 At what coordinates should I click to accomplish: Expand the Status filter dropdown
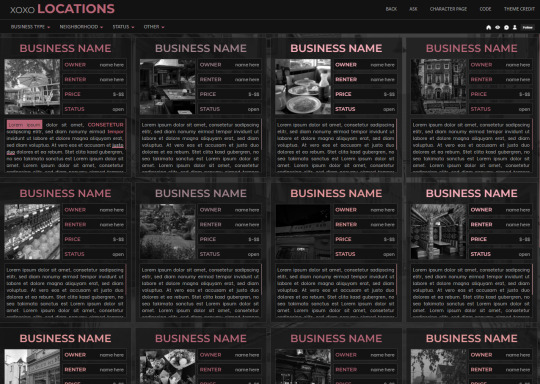point(123,27)
